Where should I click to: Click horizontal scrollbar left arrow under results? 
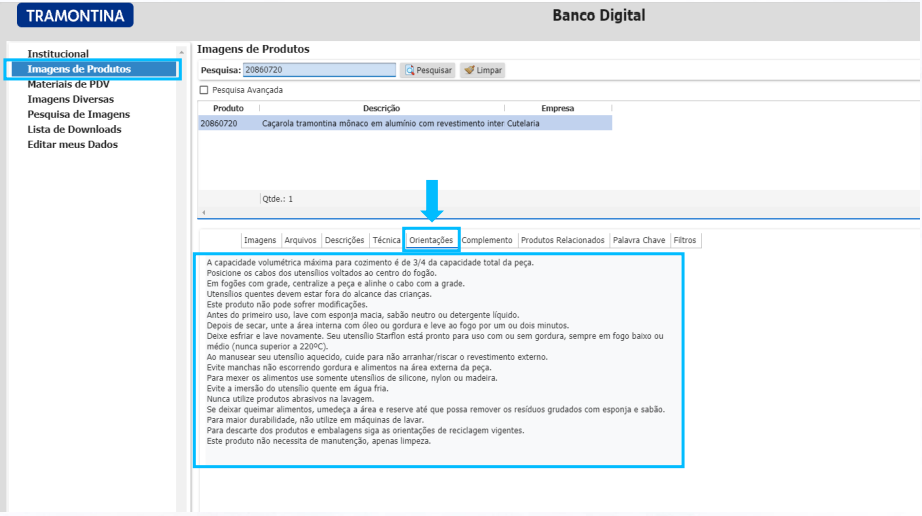click(x=203, y=212)
